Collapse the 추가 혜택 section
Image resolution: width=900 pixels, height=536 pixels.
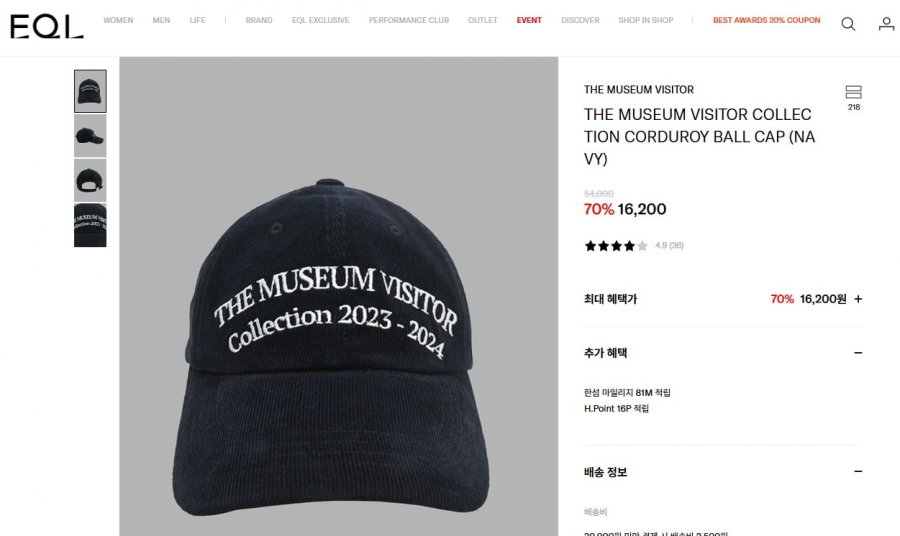858,353
